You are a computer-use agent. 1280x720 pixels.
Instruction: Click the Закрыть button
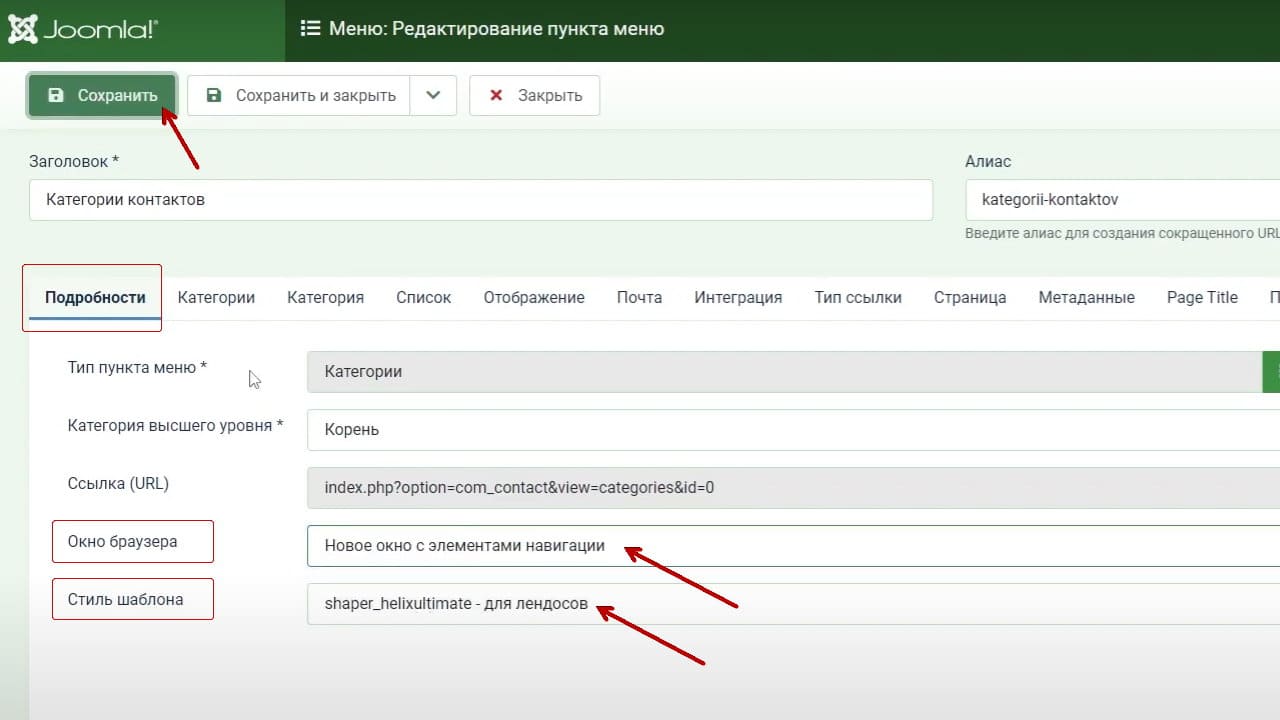(x=535, y=96)
